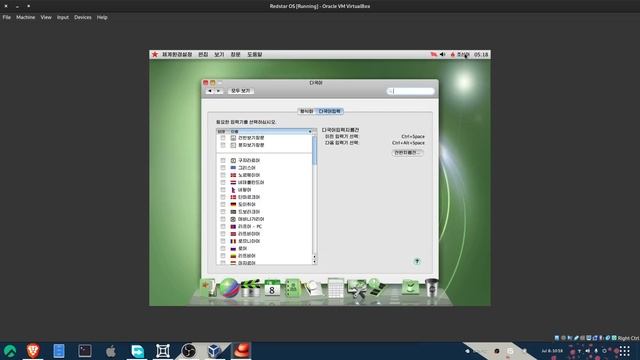Enable the checkbox beside the Greek flag
The image size is (640, 360).
pos(223,168)
